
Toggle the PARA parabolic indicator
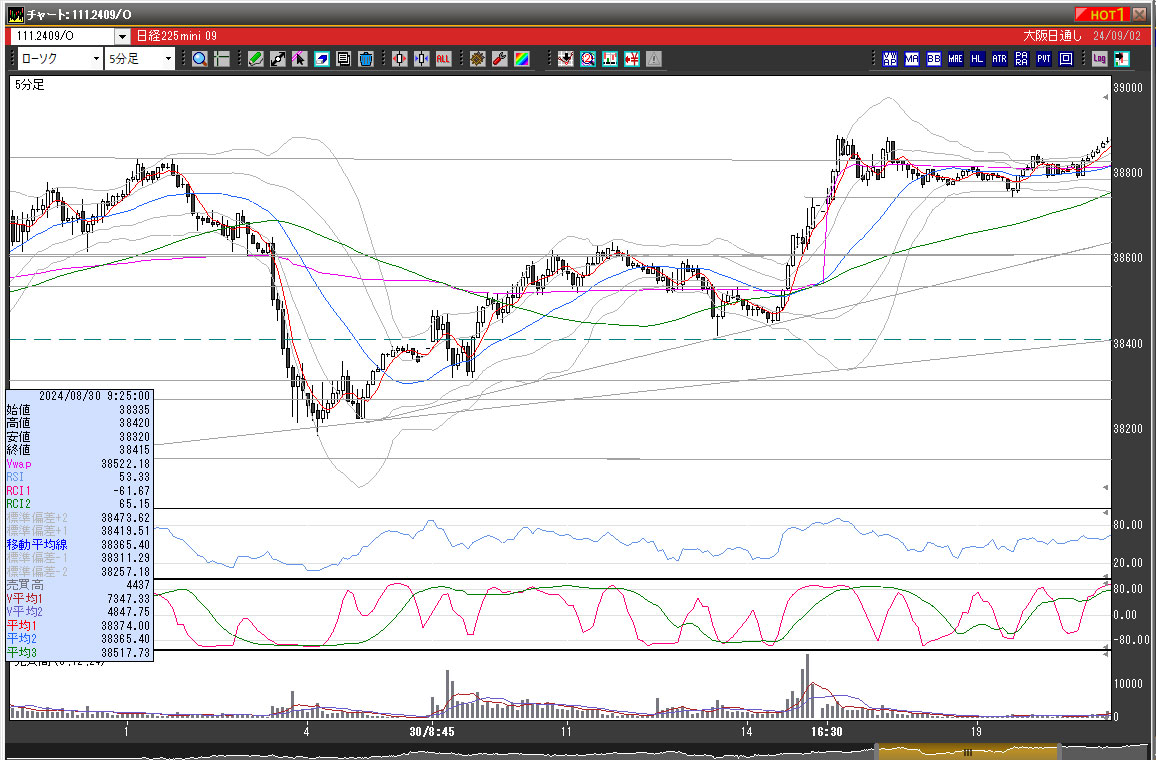click(x=1022, y=59)
